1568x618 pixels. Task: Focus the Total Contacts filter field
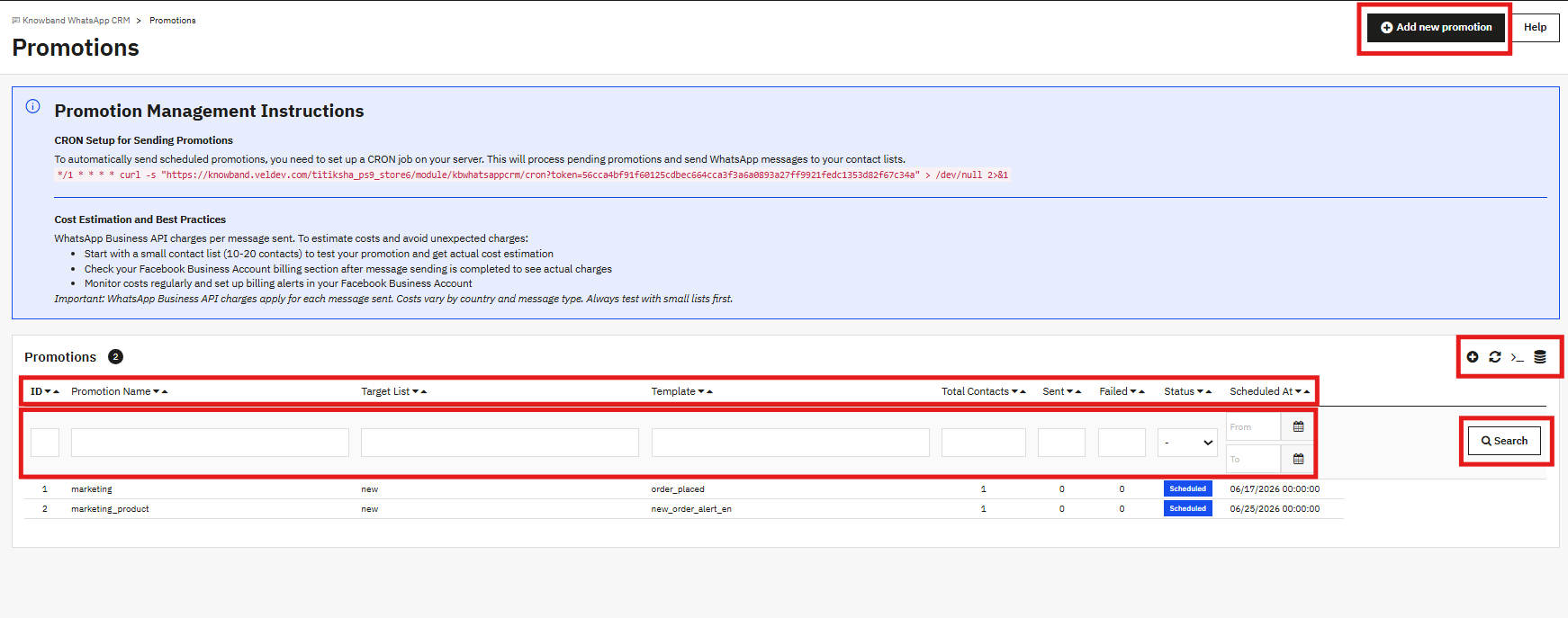pyautogui.click(x=984, y=443)
